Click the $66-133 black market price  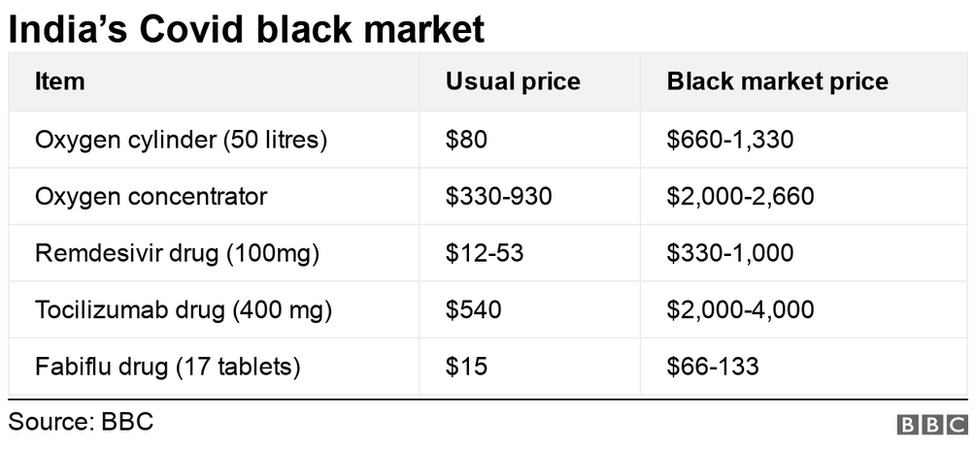tap(713, 367)
